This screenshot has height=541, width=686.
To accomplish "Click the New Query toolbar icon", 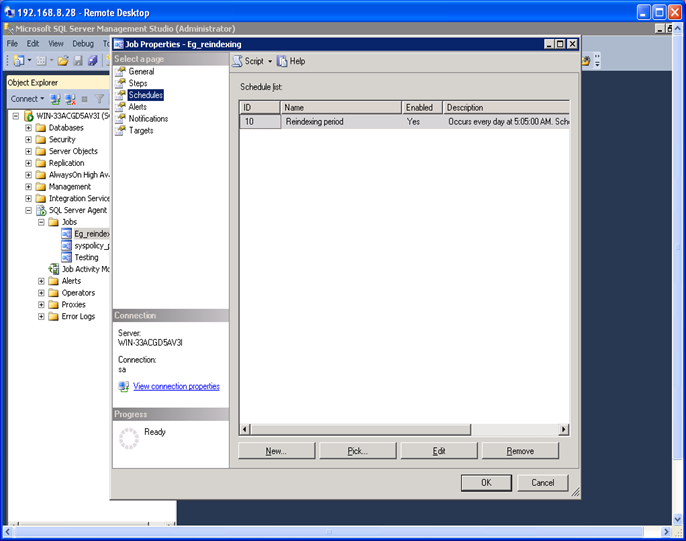I will click(x=18, y=60).
